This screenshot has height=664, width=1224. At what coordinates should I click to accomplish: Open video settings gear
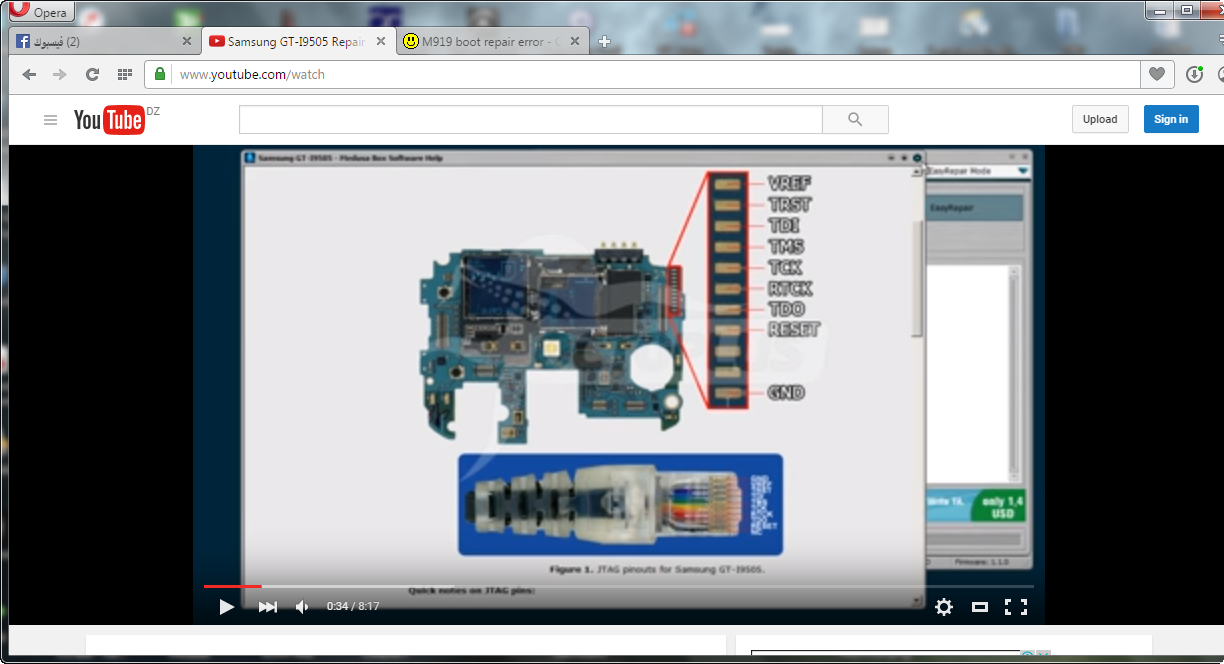click(944, 606)
